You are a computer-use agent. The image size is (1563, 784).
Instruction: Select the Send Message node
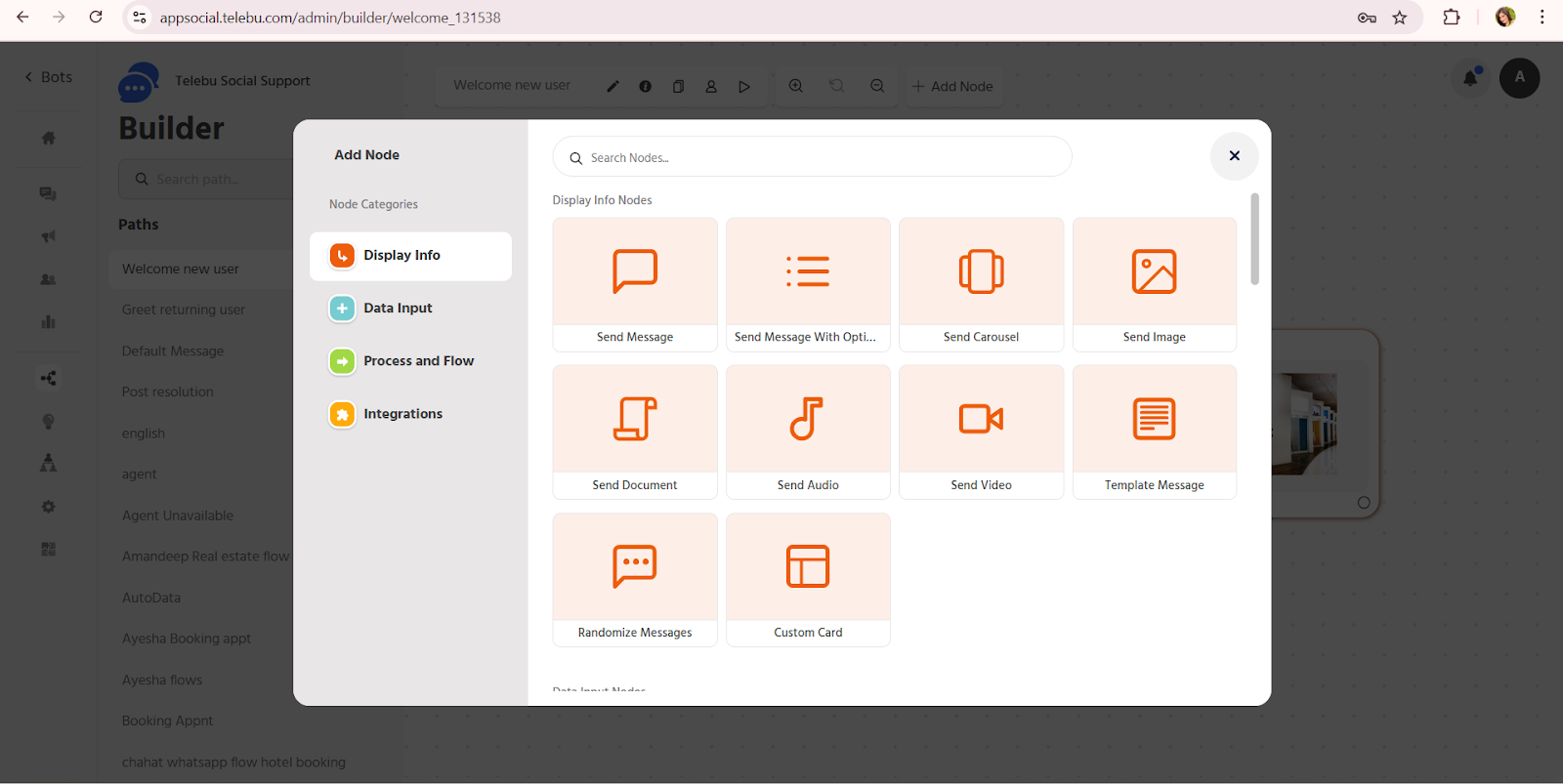pyautogui.click(x=635, y=284)
